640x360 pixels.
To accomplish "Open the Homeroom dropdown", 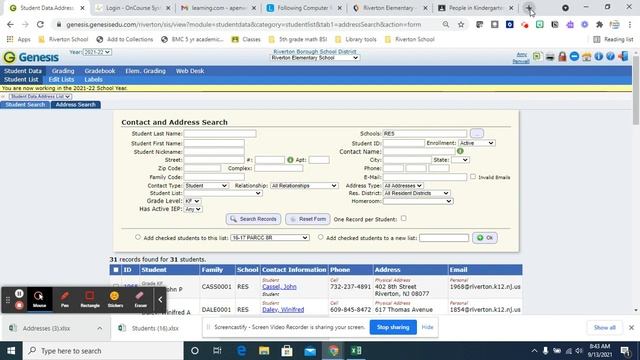I will pos(418,201).
